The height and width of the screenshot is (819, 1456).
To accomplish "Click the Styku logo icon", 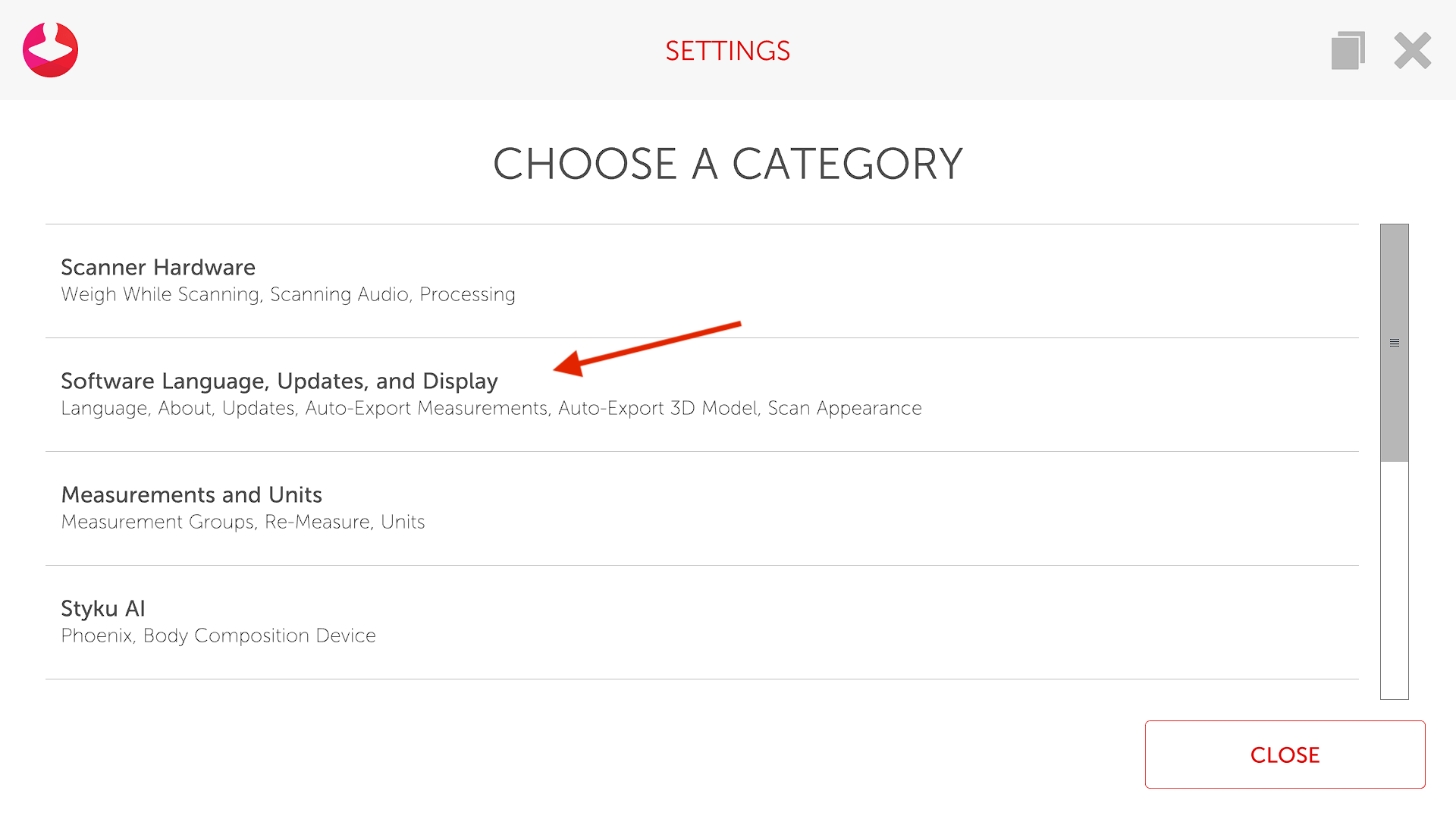I will 50,50.
